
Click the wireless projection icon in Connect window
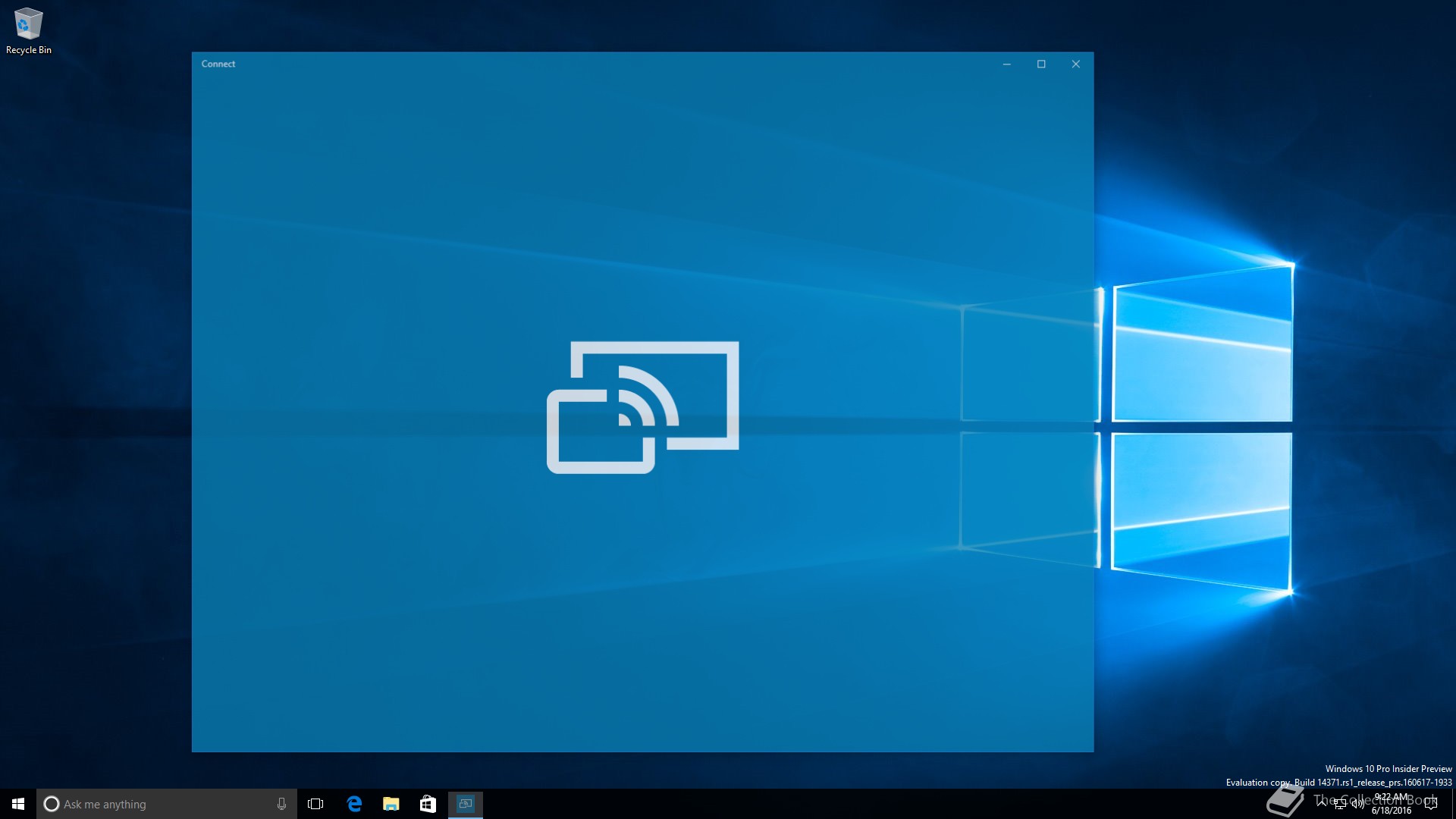[642, 407]
